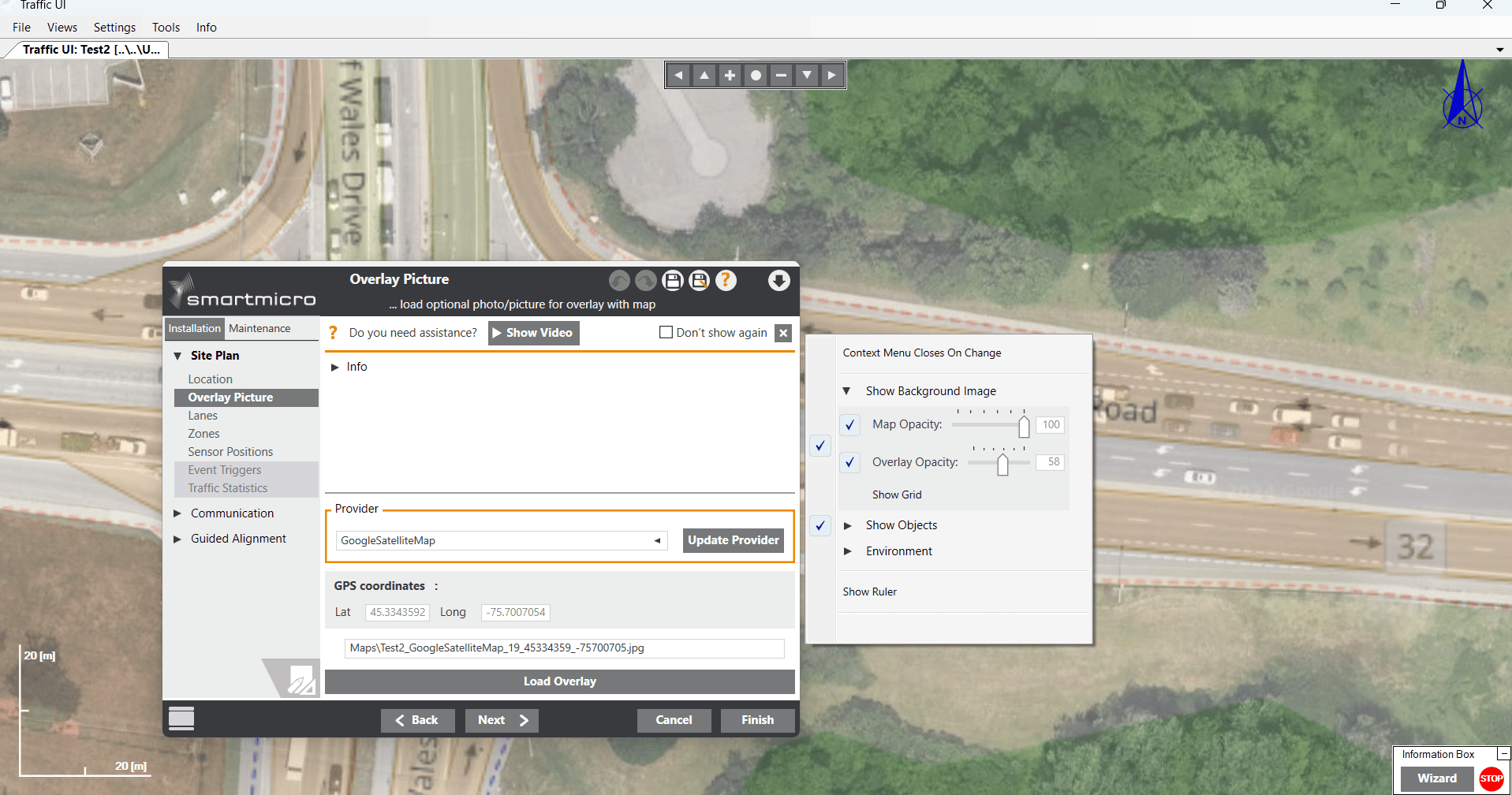
Task: Click the download arrow icon in wizard header
Action: point(779,281)
